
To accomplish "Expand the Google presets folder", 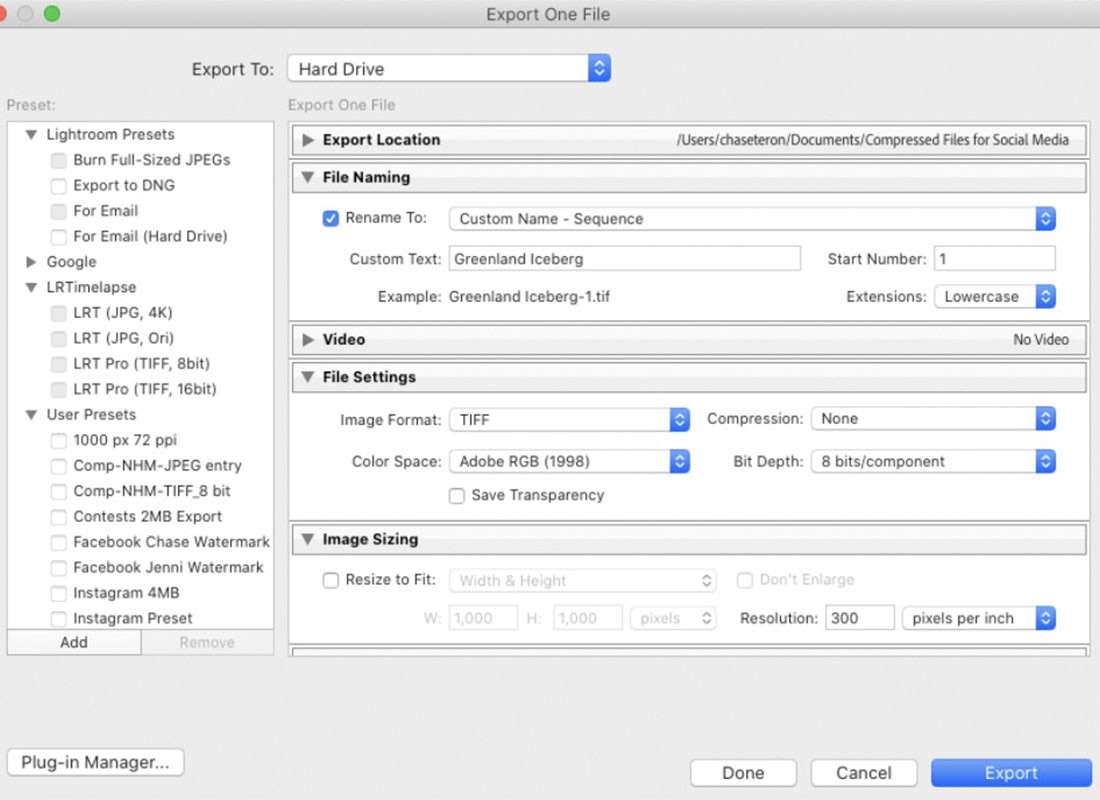I will (x=31, y=262).
